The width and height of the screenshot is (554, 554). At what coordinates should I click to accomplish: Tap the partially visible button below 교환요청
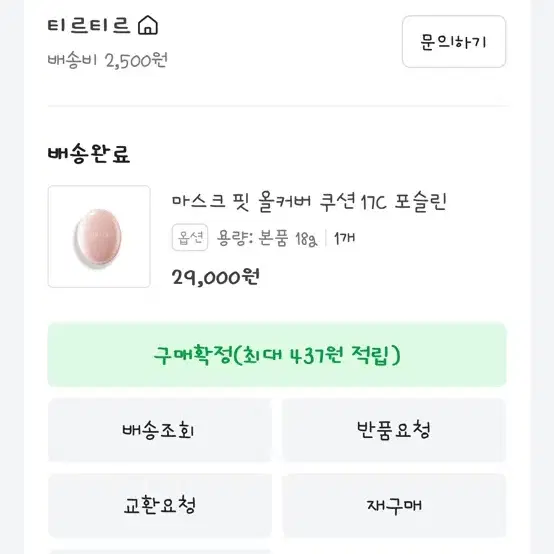click(x=160, y=552)
